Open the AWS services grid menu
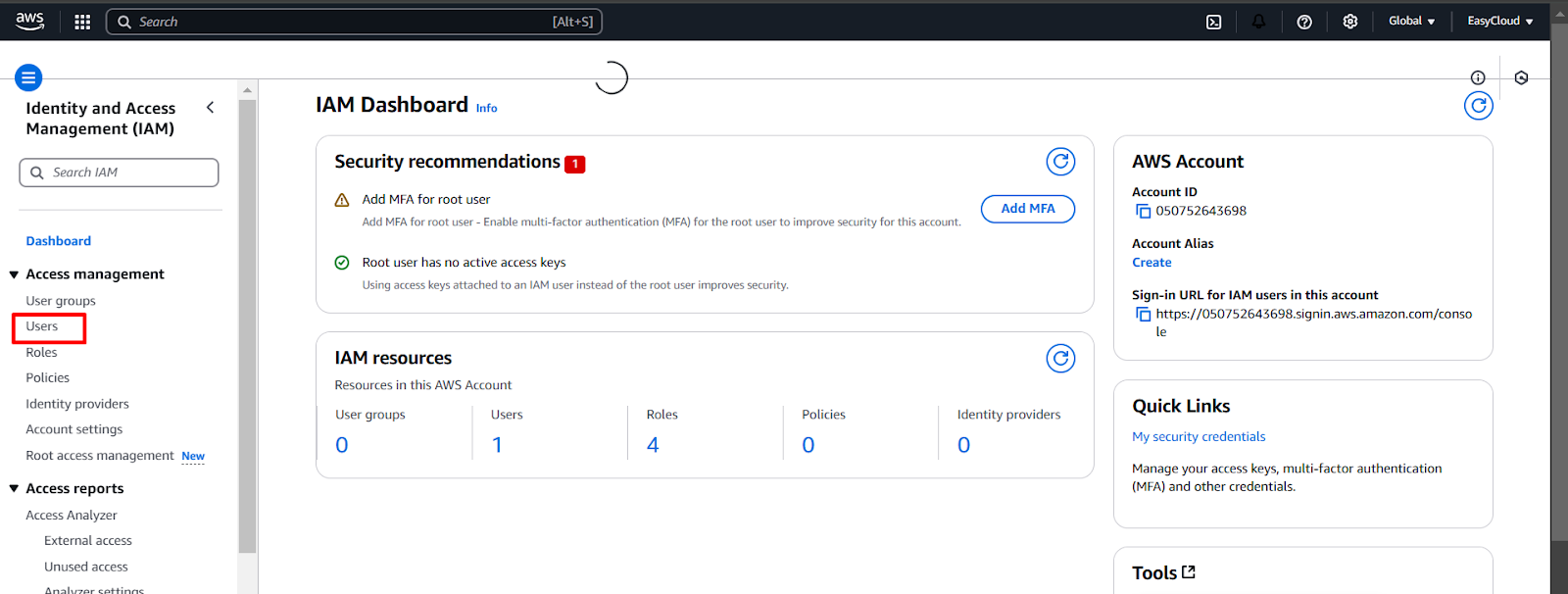Viewport: 1568px width, 594px height. tap(82, 22)
